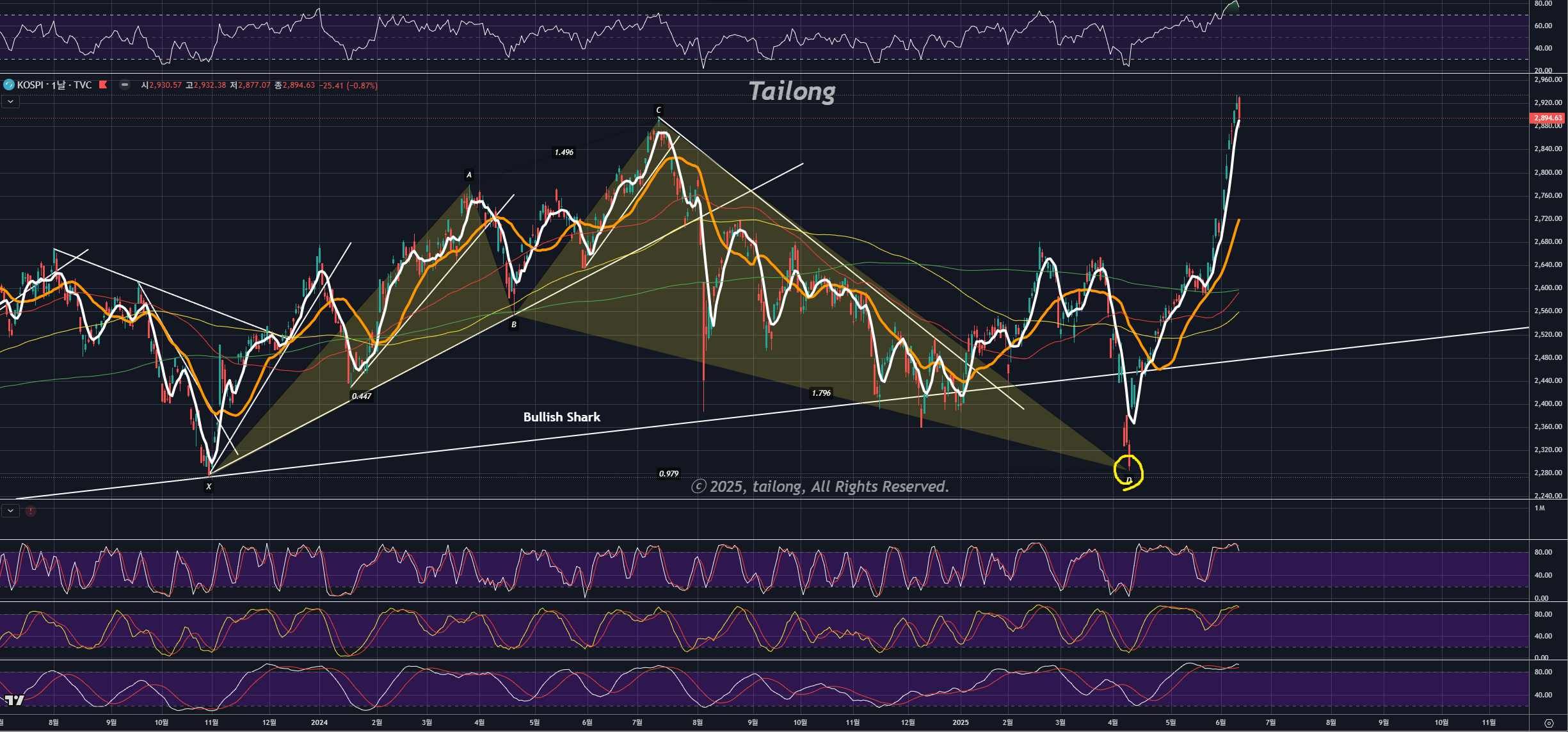Select point A marker of Shark pattern
Screen dimensions: 1568x732
coord(469,175)
